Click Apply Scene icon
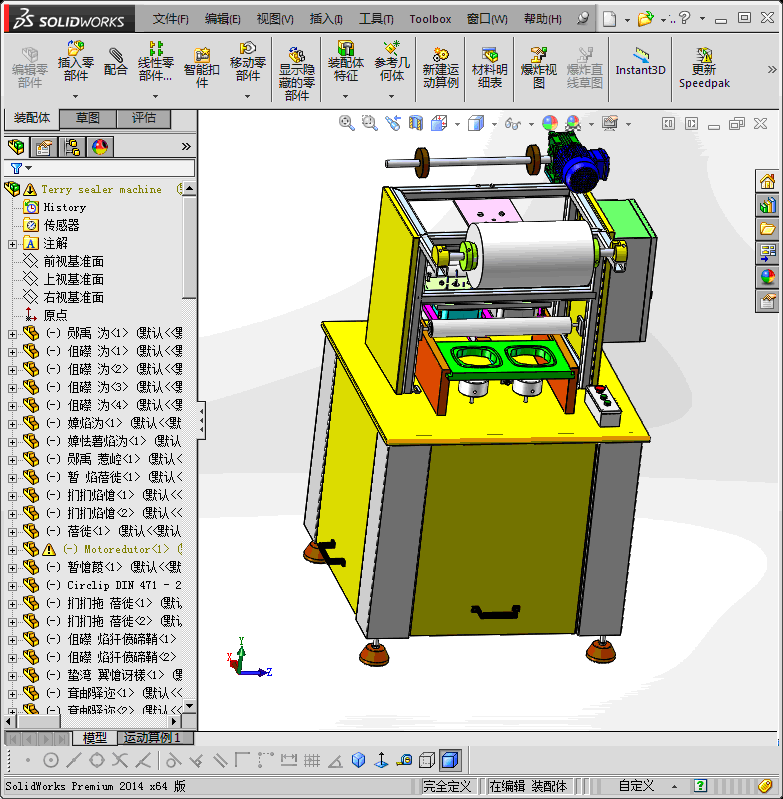The width and height of the screenshot is (783, 799). 573,123
